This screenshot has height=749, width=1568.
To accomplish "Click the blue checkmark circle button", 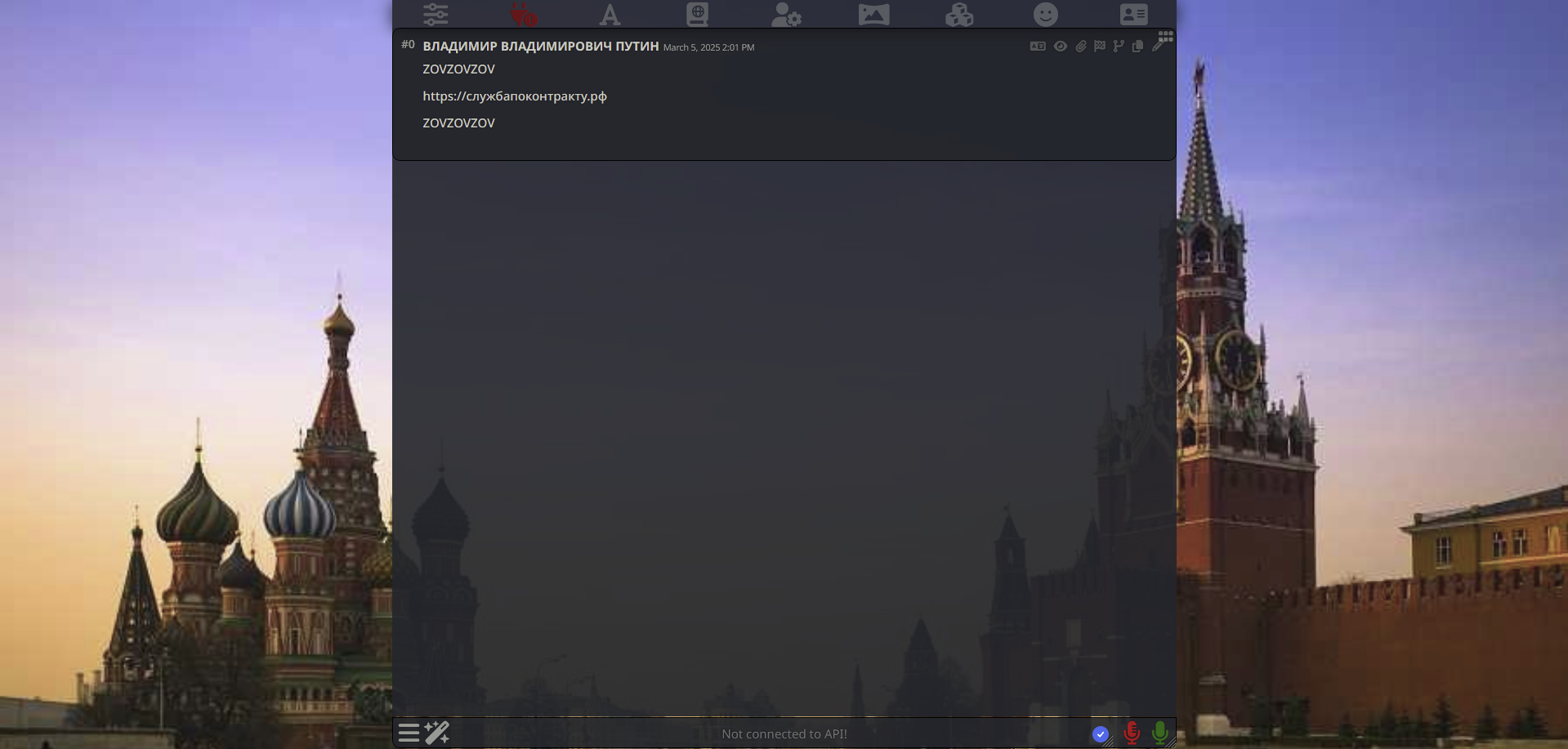I will tap(1101, 734).
